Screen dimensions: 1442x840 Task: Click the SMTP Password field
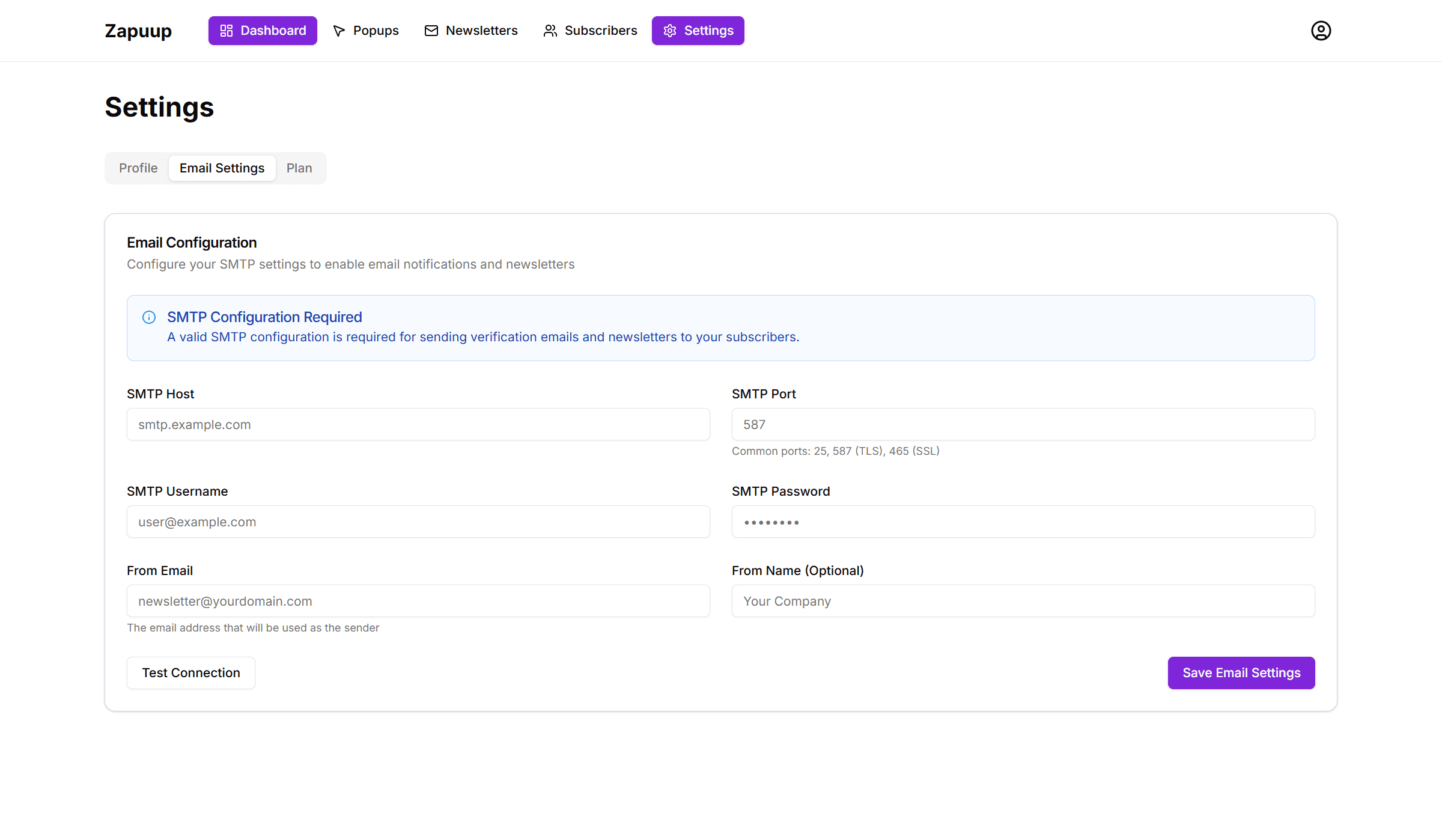[1023, 522]
